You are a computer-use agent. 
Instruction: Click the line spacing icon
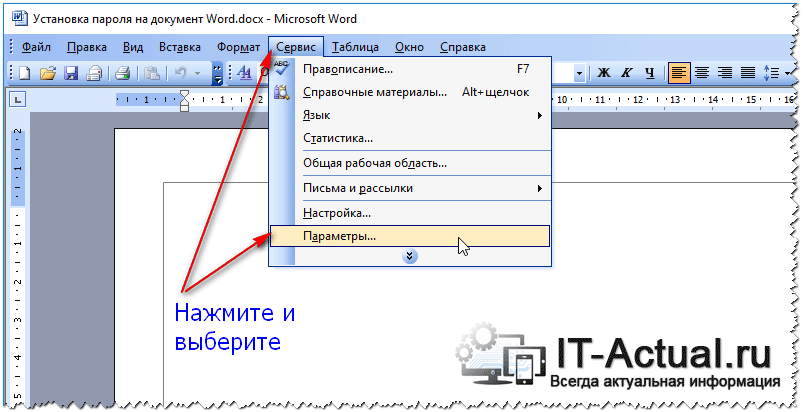pos(771,73)
